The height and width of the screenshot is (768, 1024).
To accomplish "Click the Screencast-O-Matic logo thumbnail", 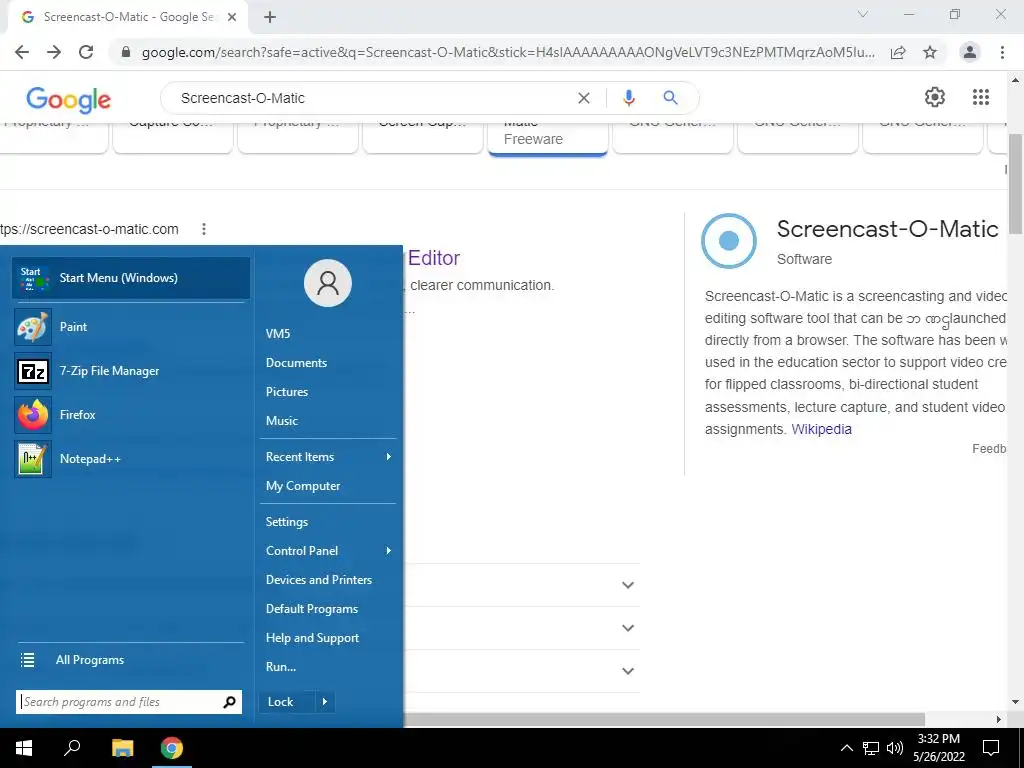I will pyautogui.click(x=729, y=241).
